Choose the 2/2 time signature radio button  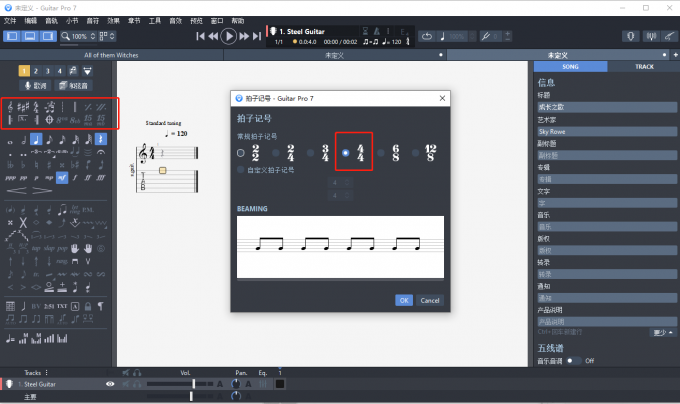[241, 153]
